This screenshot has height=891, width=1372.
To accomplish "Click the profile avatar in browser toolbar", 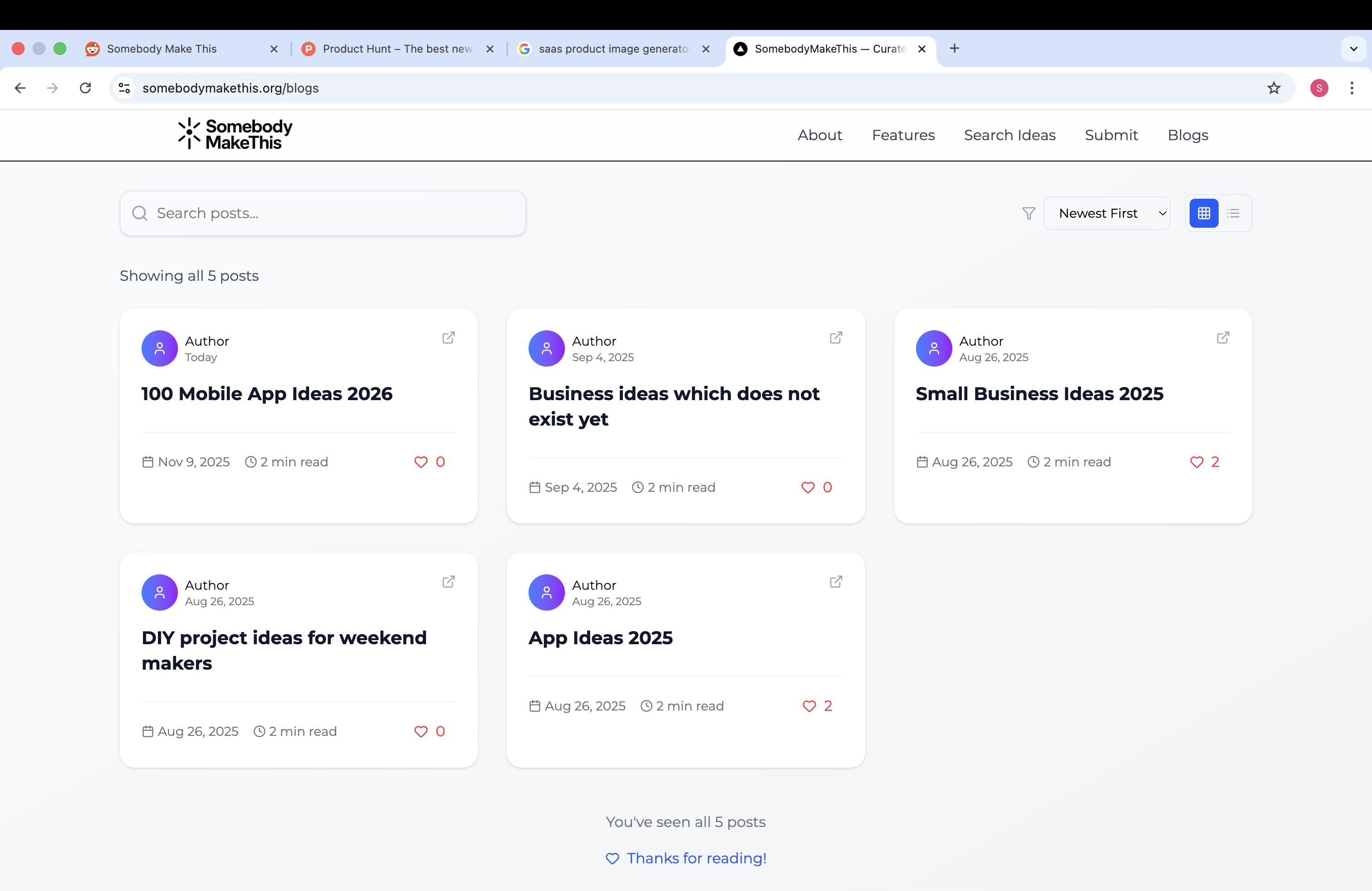I will pos(1319,88).
